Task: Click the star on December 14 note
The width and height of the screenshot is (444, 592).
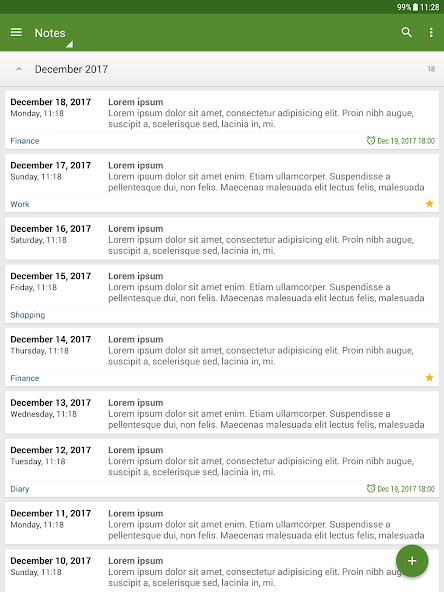Action: [429, 378]
